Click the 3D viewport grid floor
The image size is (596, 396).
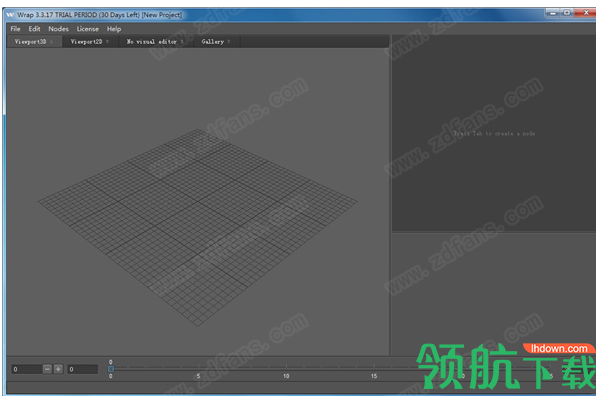[198, 227]
